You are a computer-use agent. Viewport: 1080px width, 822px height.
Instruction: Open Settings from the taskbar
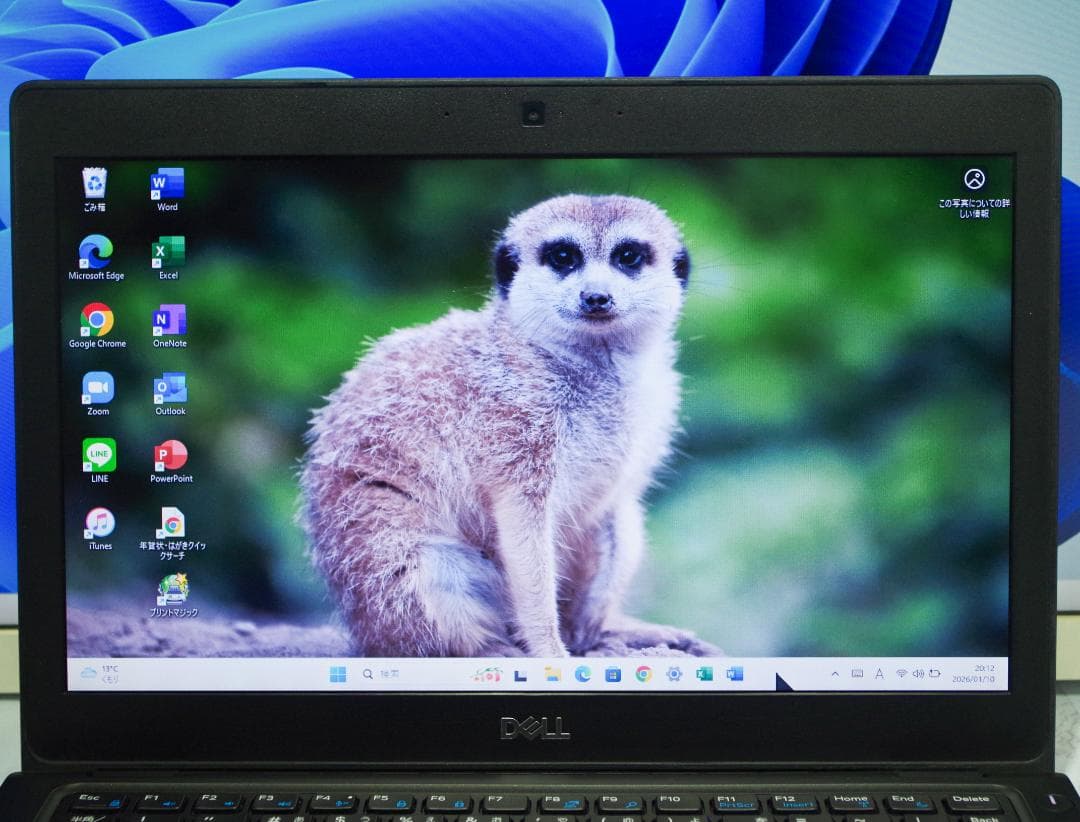[x=673, y=674]
